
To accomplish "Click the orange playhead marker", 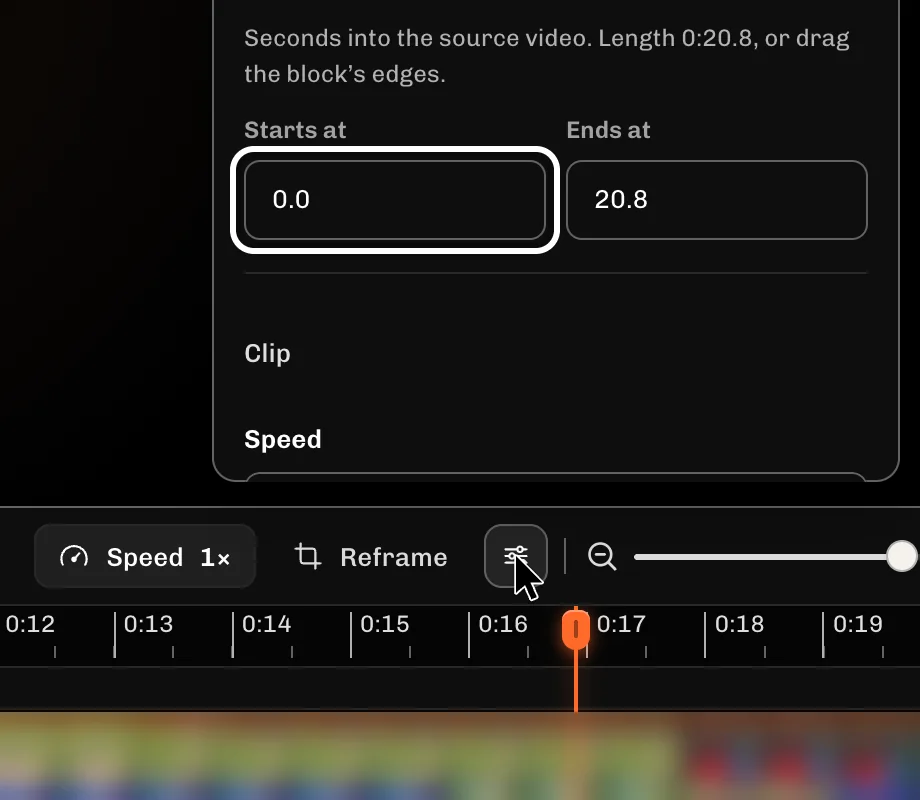I will [x=576, y=630].
